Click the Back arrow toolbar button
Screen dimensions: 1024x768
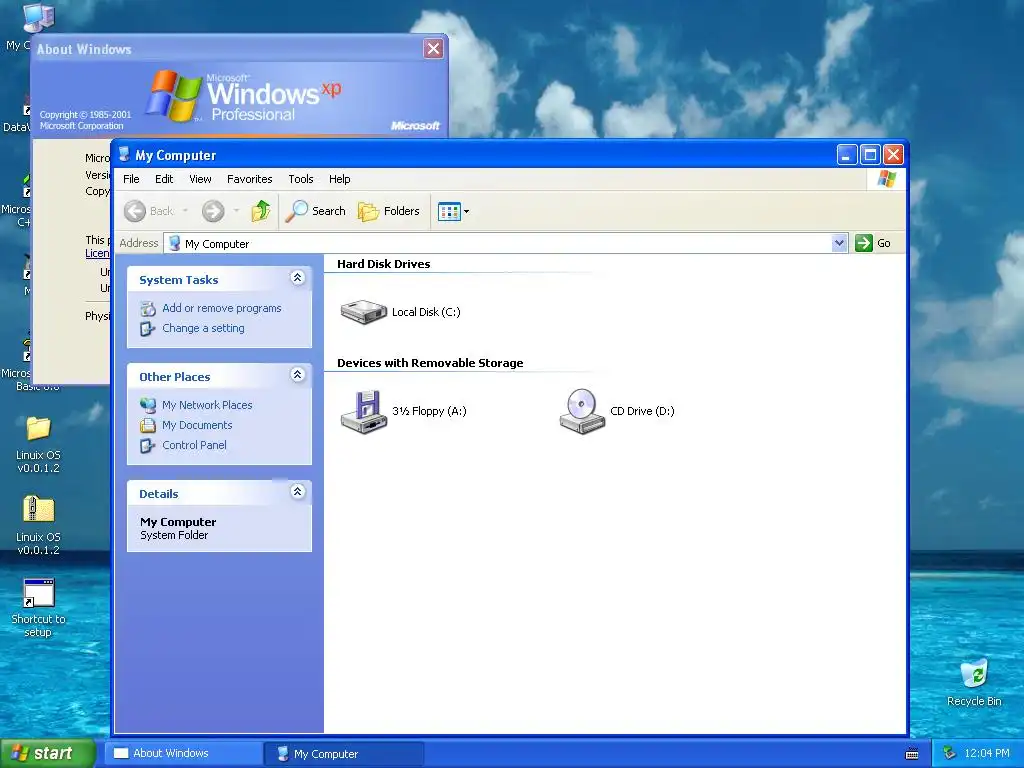tap(149, 211)
